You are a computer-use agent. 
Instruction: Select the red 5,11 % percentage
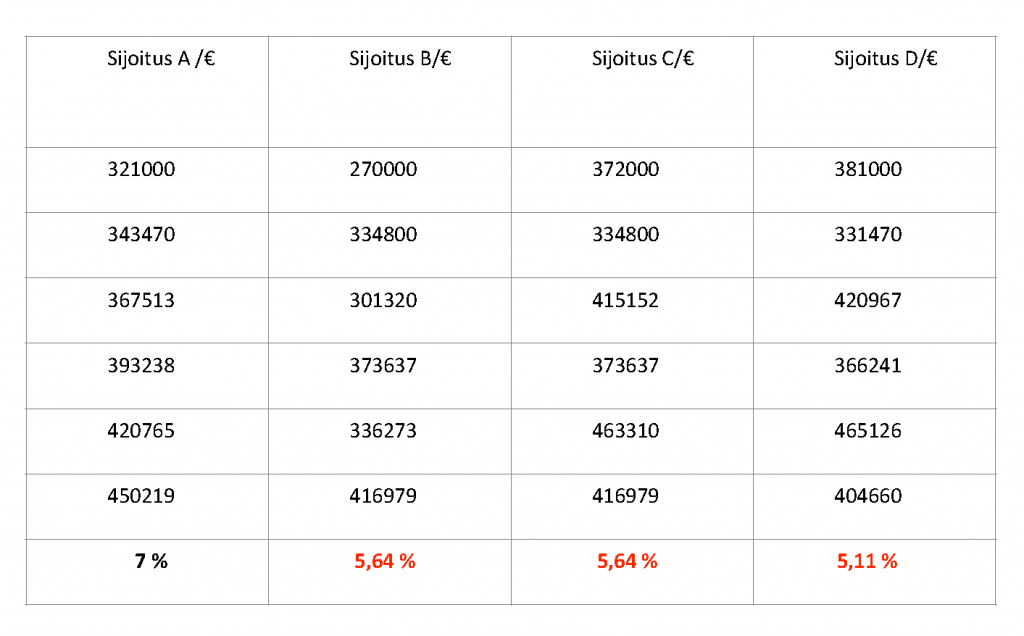867,561
